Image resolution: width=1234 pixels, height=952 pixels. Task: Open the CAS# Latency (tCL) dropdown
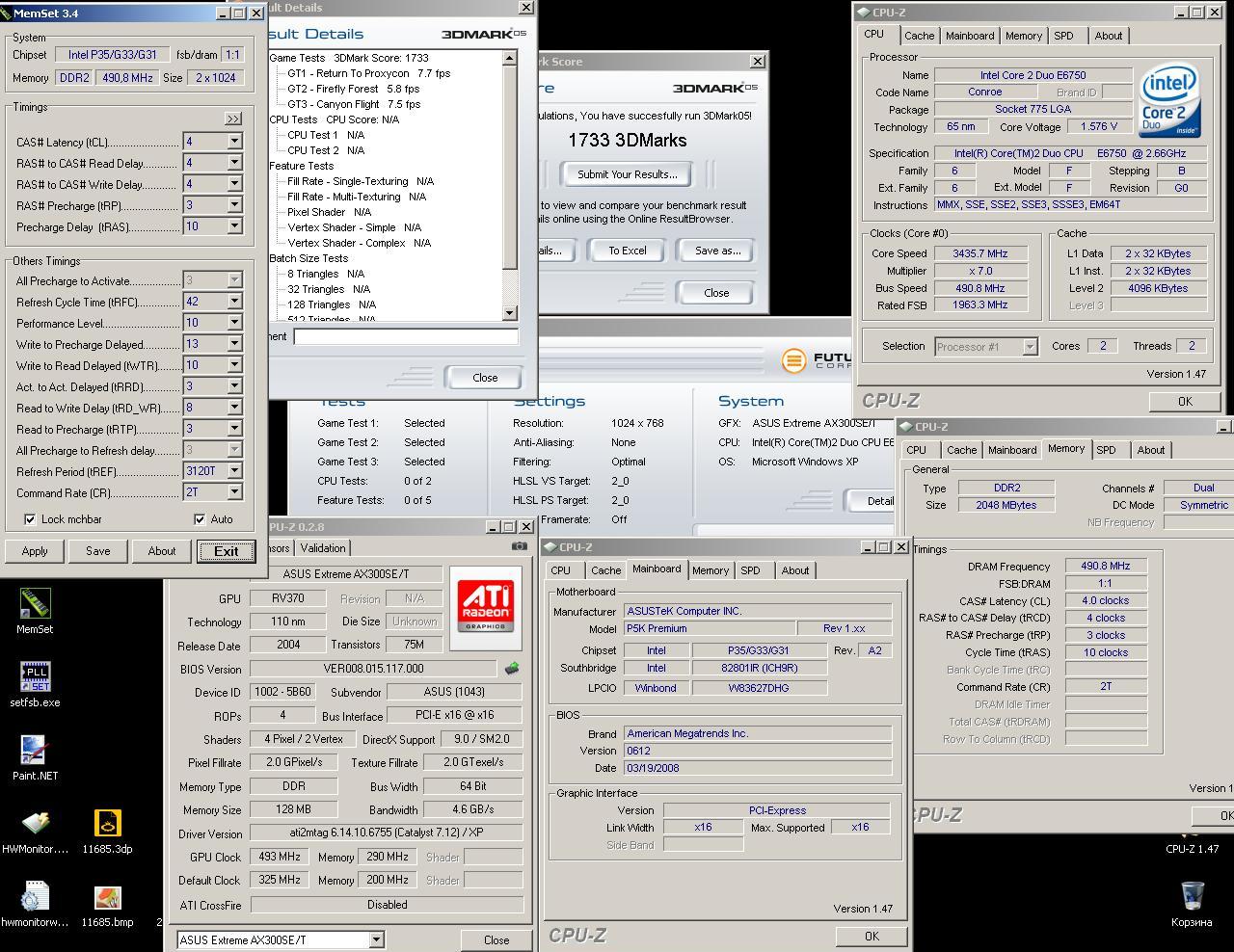pyautogui.click(x=234, y=142)
